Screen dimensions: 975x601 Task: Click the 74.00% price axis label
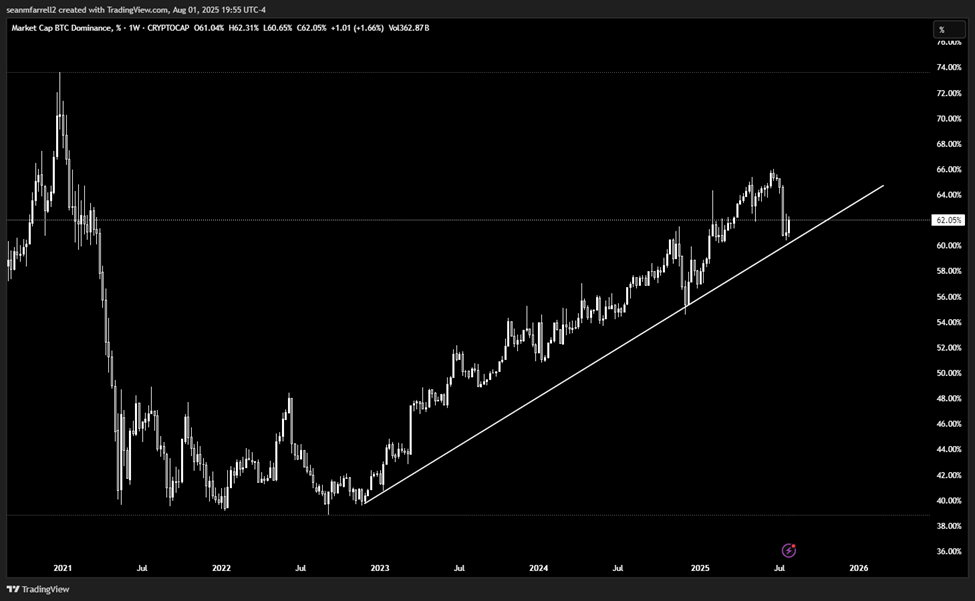coord(948,67)
